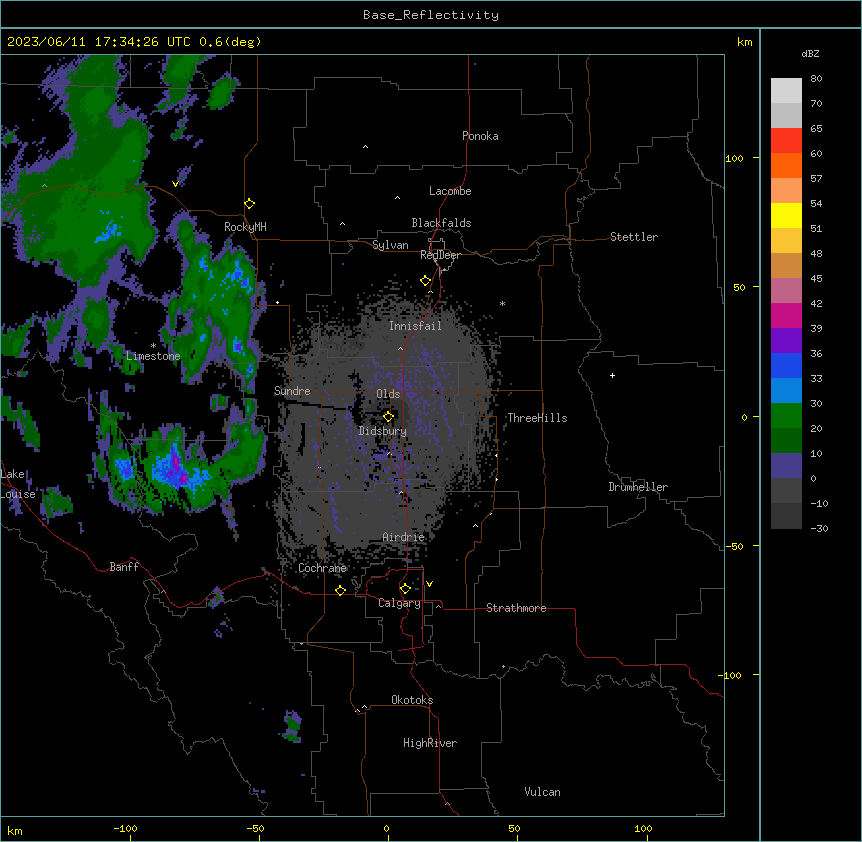Click the -100 tick on the bottom axis
The height and width of the screenshot is (842, 862).
coord(125,828)
